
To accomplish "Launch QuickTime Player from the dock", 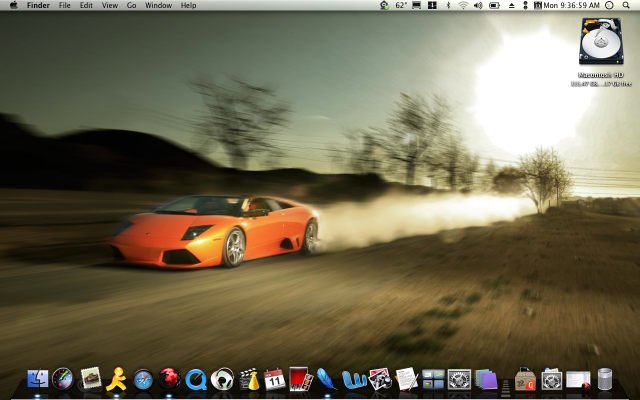I will 196,379.
